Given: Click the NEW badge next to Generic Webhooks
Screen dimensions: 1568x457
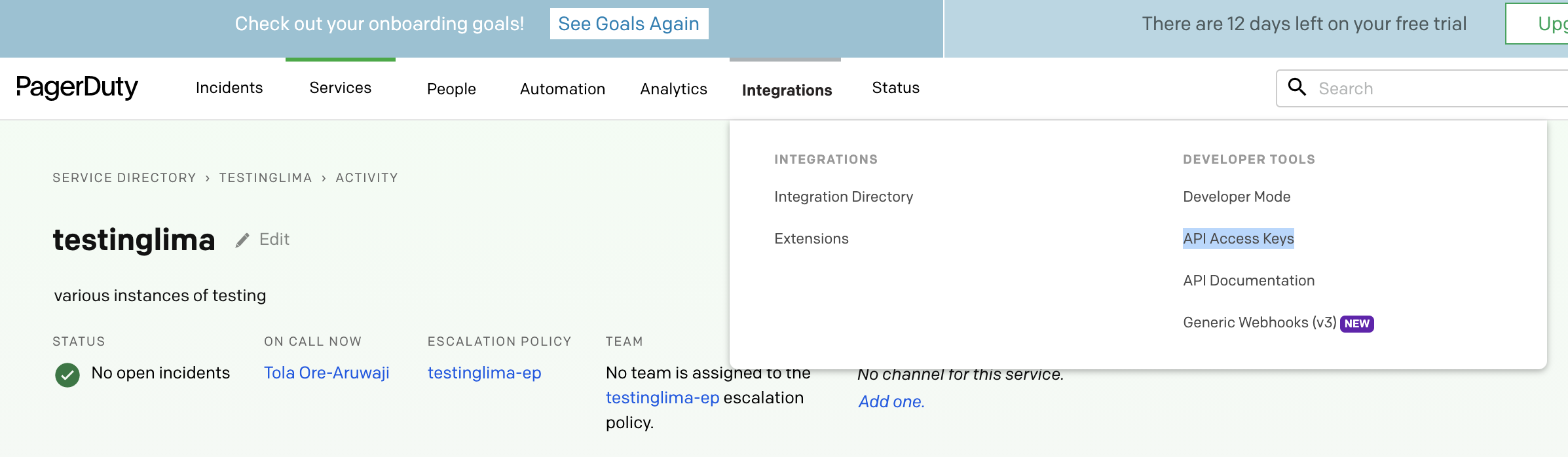Looking at the screenshot, I should coord(1357,323).
